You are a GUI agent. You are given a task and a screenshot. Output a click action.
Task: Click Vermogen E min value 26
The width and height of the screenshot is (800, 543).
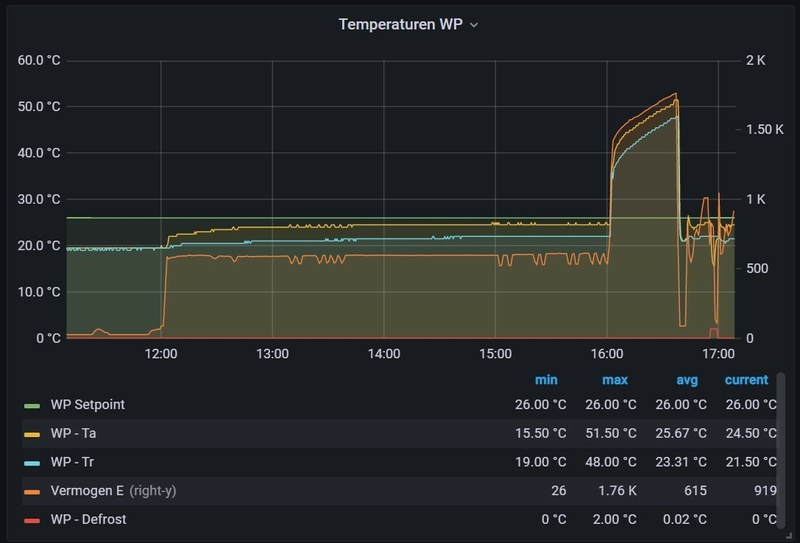tap(559, 490)
